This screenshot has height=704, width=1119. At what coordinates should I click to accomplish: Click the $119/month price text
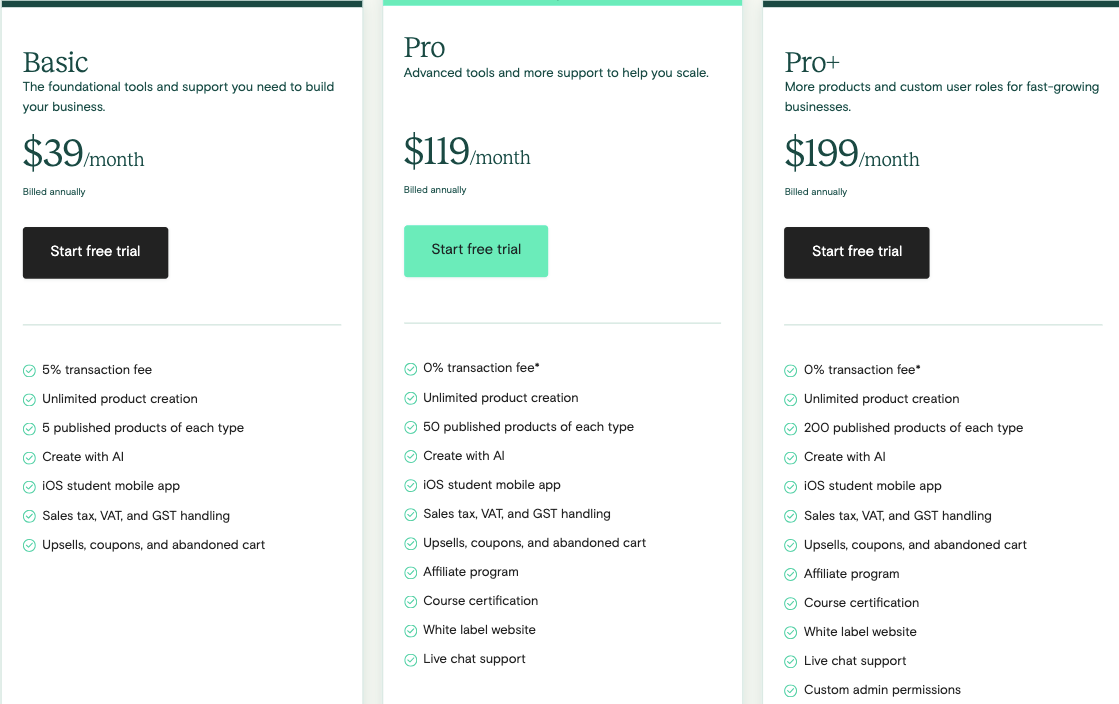tap(467, 151)
